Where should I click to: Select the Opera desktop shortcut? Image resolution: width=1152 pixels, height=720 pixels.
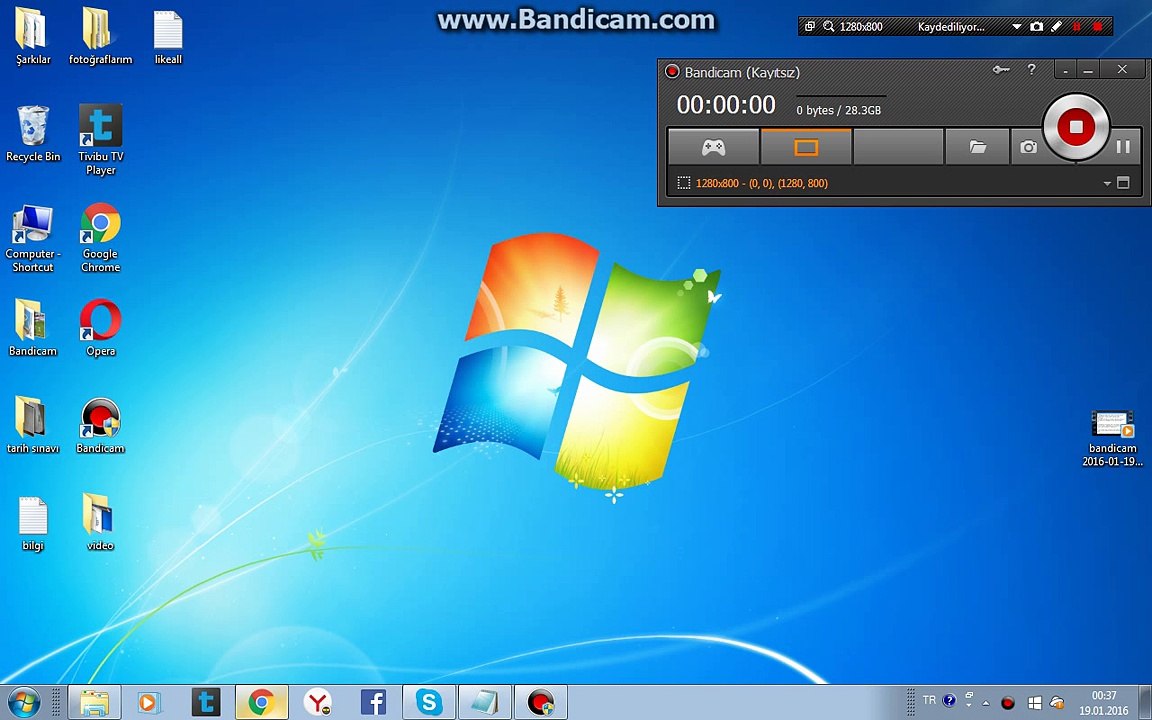[101, 328]
